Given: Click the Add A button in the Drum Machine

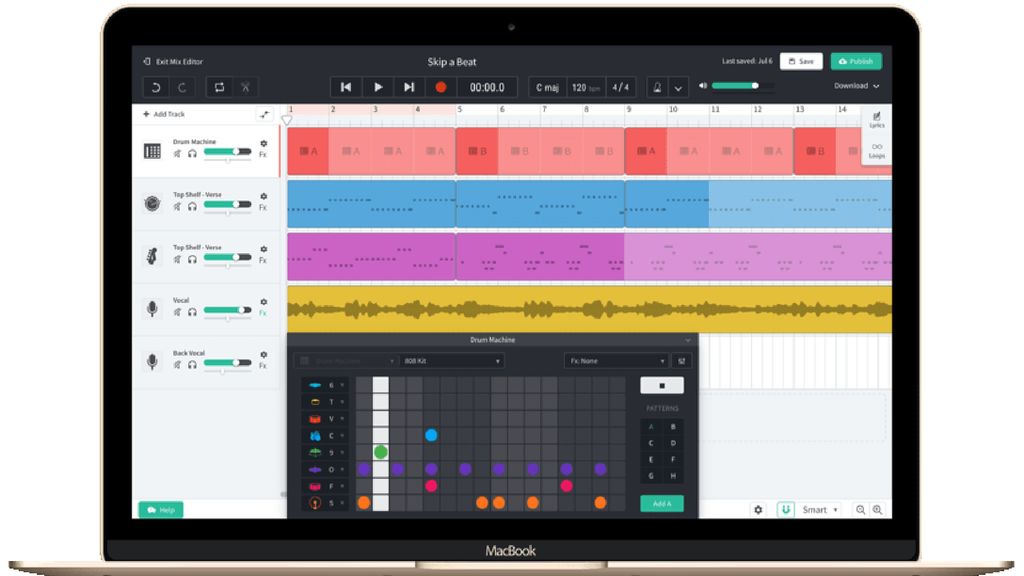Looking at the screenshot, I should coord(660,504).
